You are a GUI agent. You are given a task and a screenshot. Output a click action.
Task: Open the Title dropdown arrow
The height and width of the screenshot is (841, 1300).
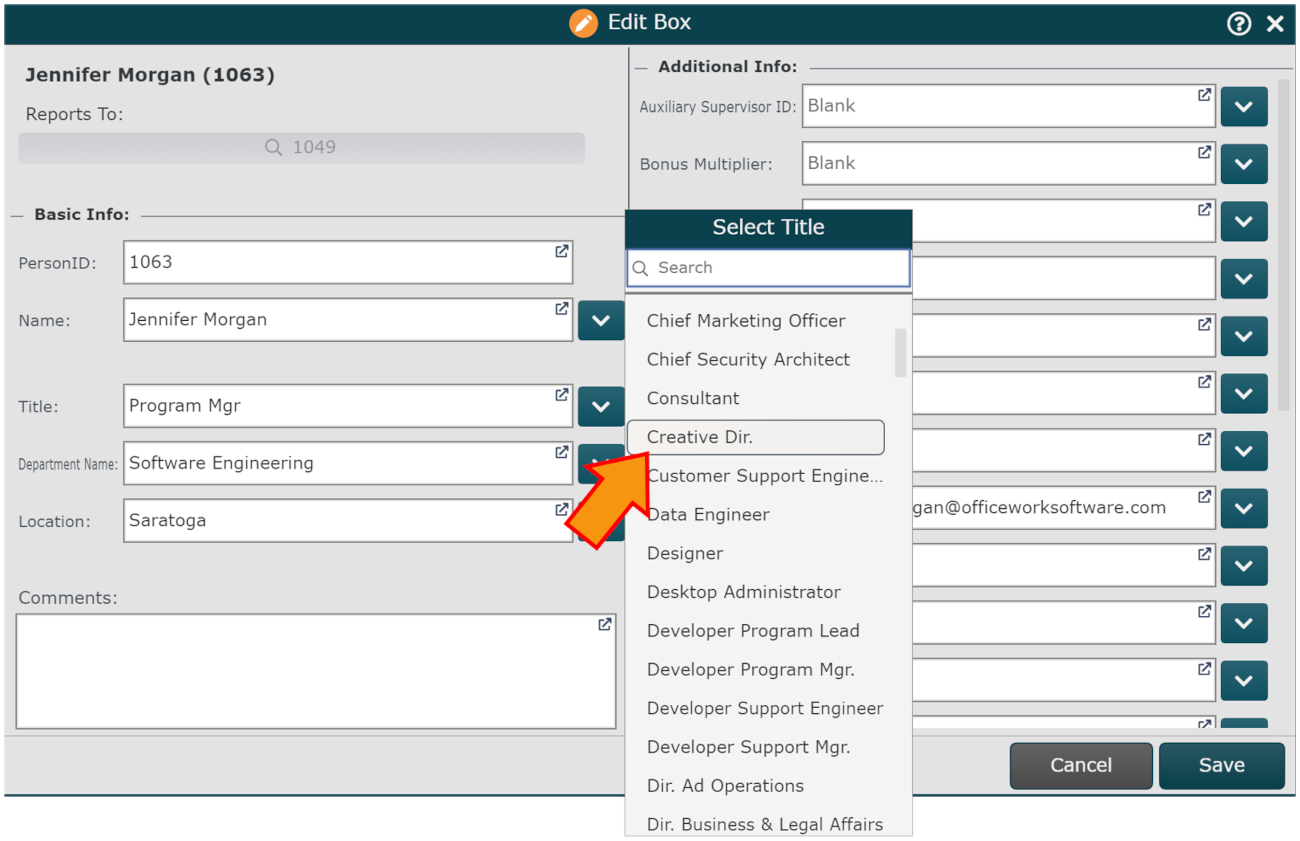601,406
